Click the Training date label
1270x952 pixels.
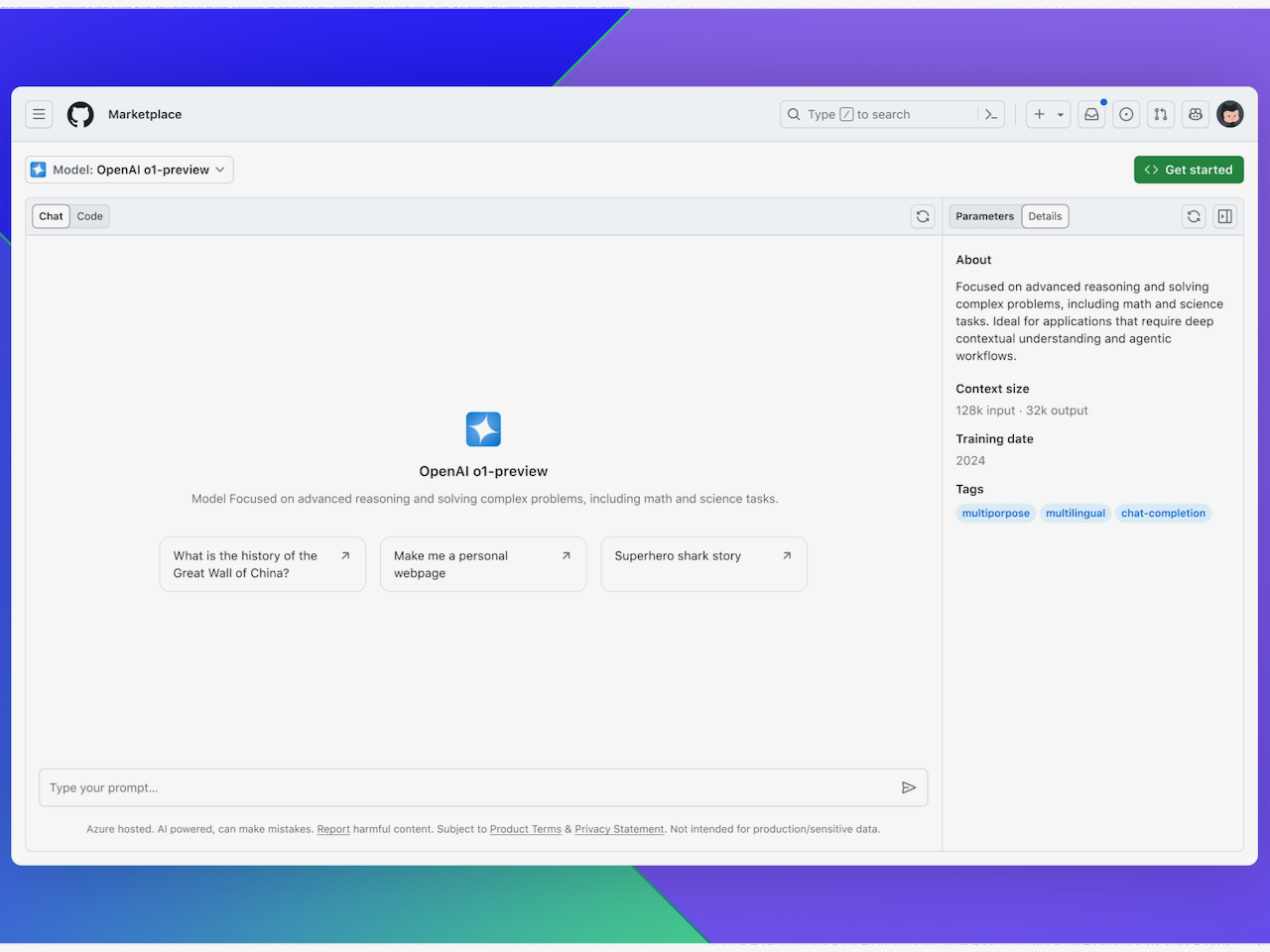[x=994, y=438]
